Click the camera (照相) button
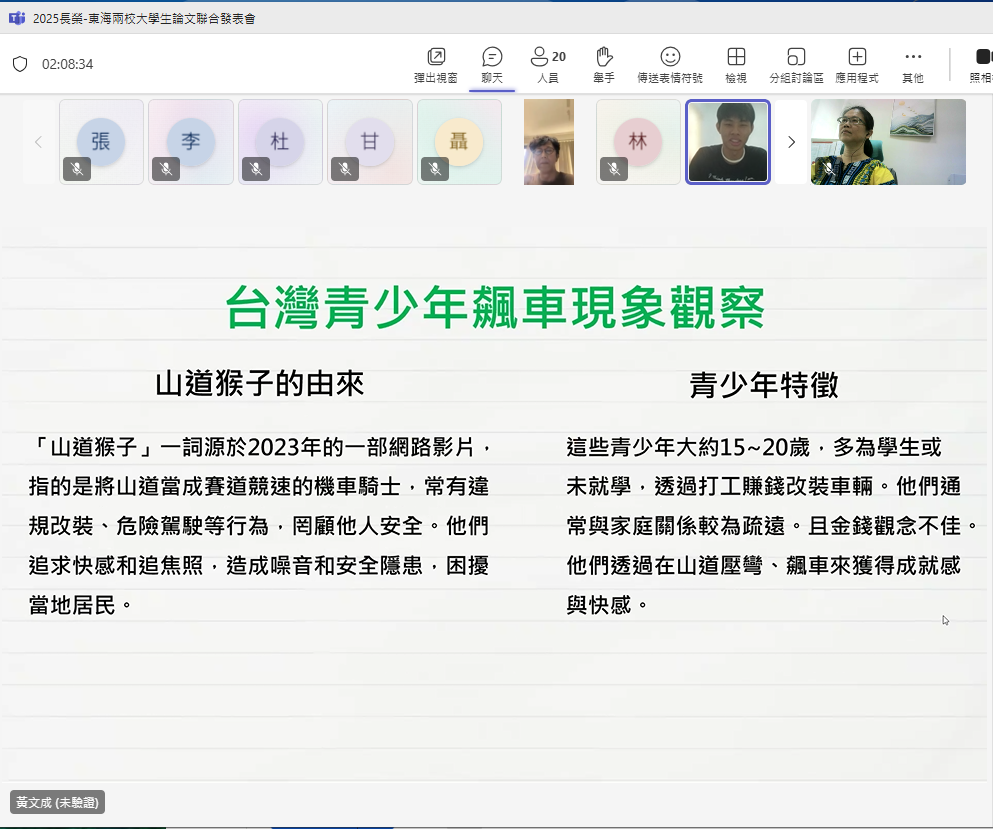The width and height of the screenshot is (993, 829). coord(981,65)
